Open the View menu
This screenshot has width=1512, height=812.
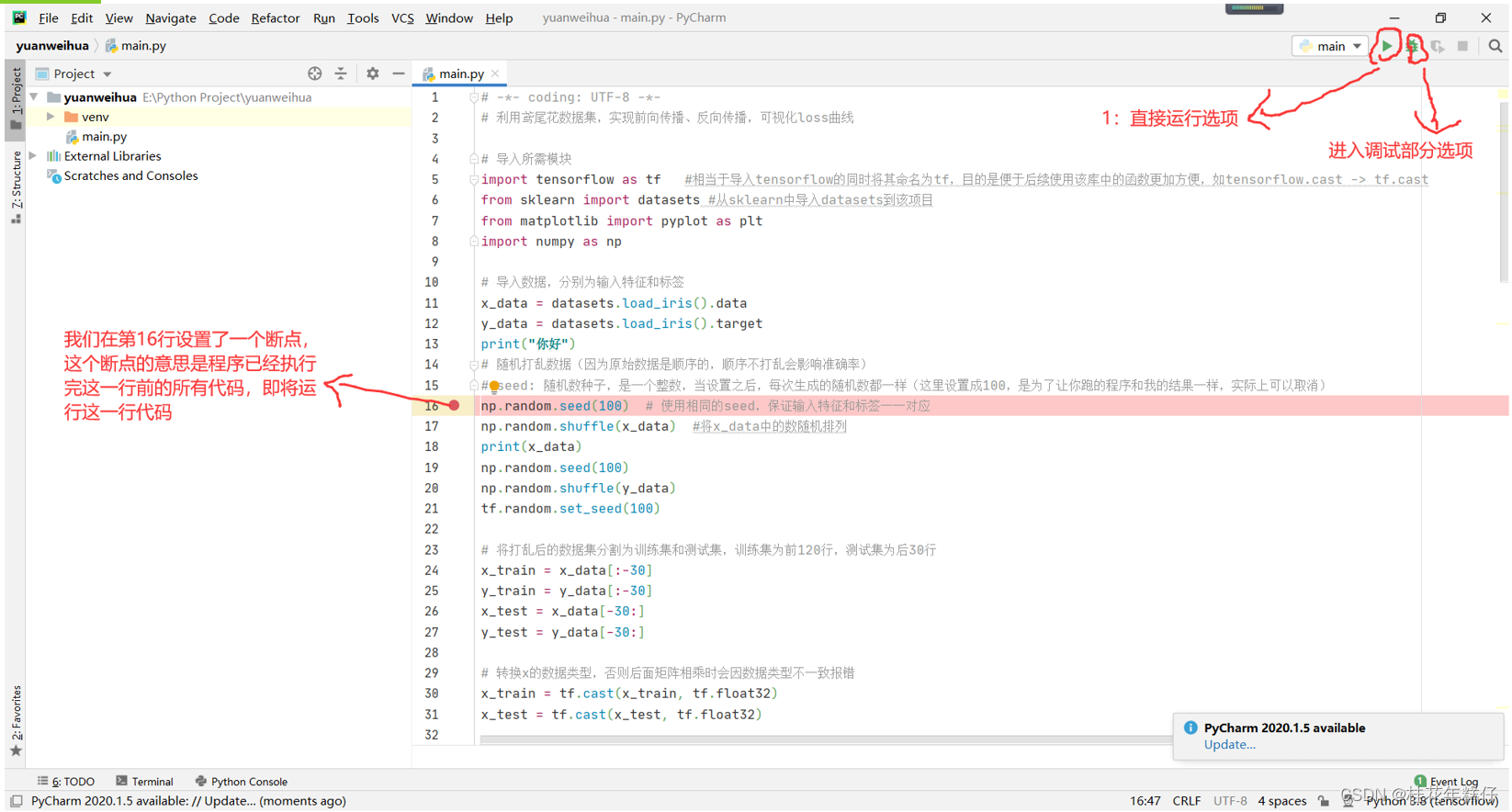pyautogui.click(x=118, y=18)
